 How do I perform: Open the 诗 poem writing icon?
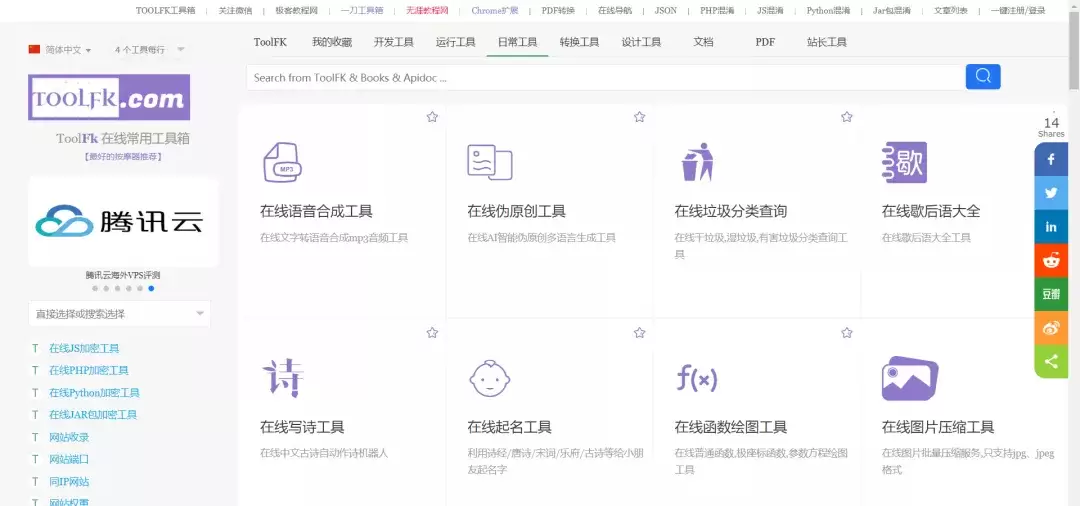click(x=282, y=378)
